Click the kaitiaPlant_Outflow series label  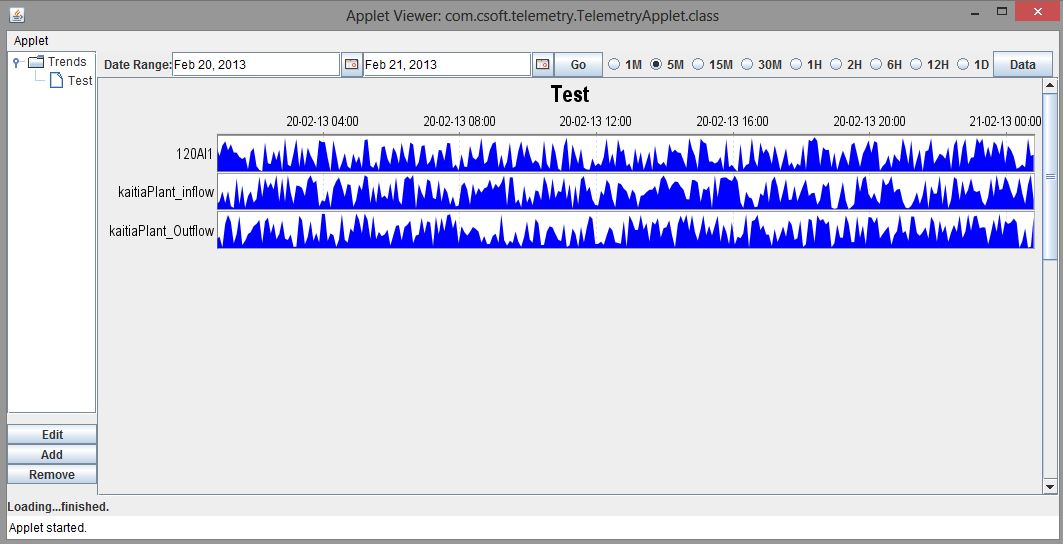point(161,231)
